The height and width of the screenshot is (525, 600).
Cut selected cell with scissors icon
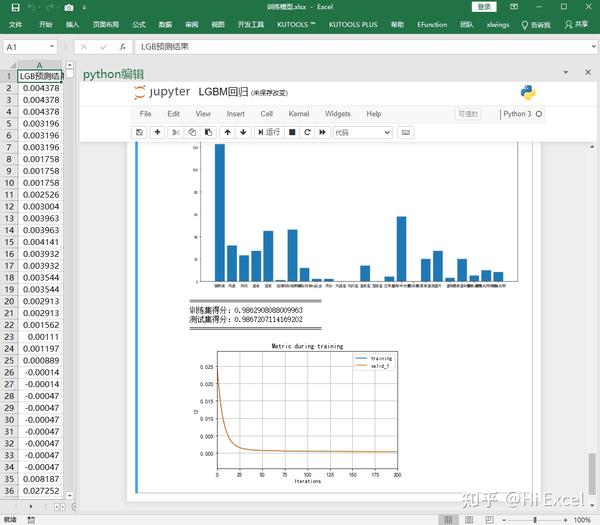pyautogui.click(x=176, y=132)
